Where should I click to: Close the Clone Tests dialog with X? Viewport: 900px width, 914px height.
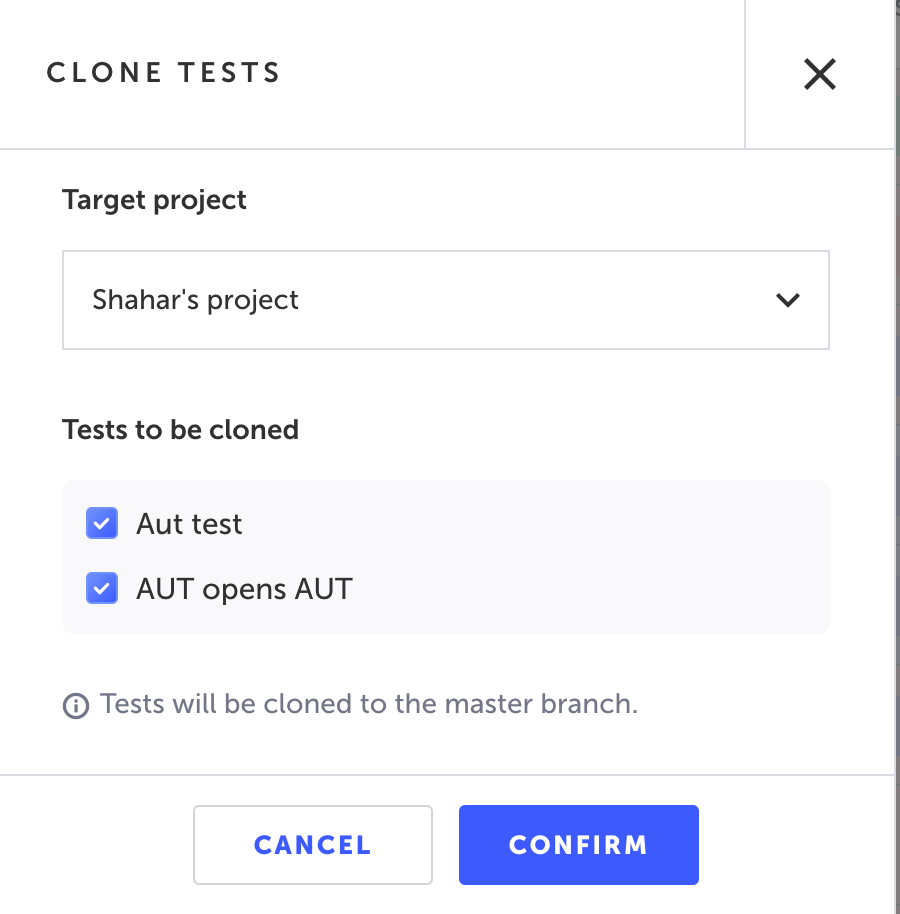coord(819,74)
